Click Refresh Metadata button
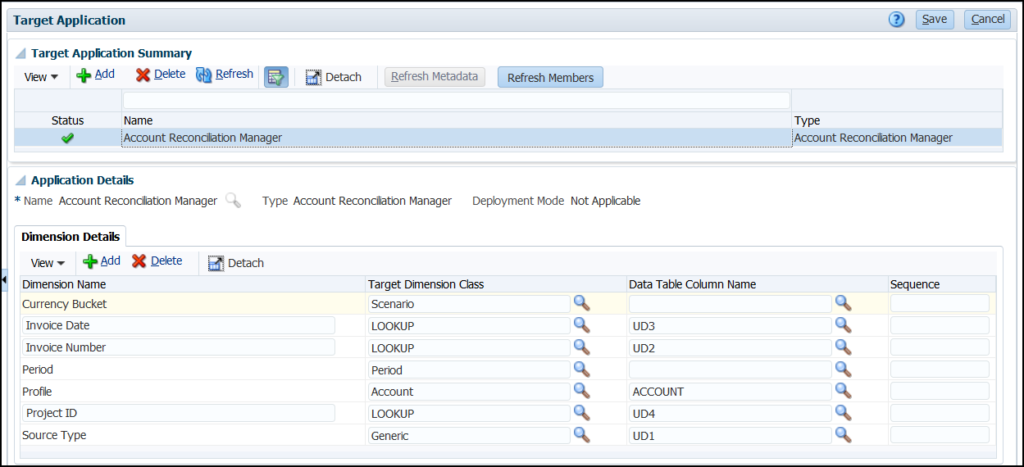This screenshot has width=1024, height=467. [435, 76]
